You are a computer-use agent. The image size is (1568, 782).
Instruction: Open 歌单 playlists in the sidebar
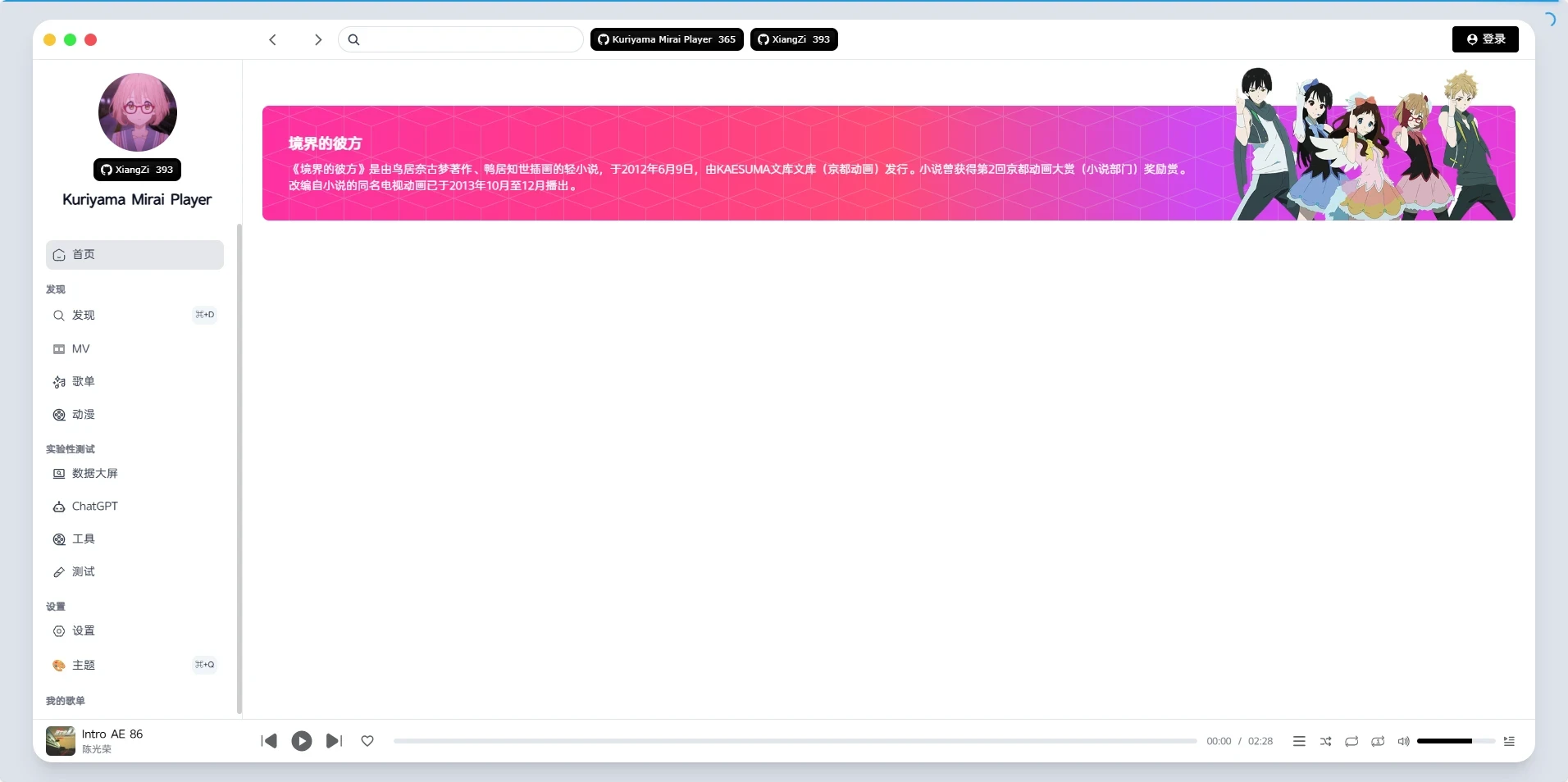point(134,382)
